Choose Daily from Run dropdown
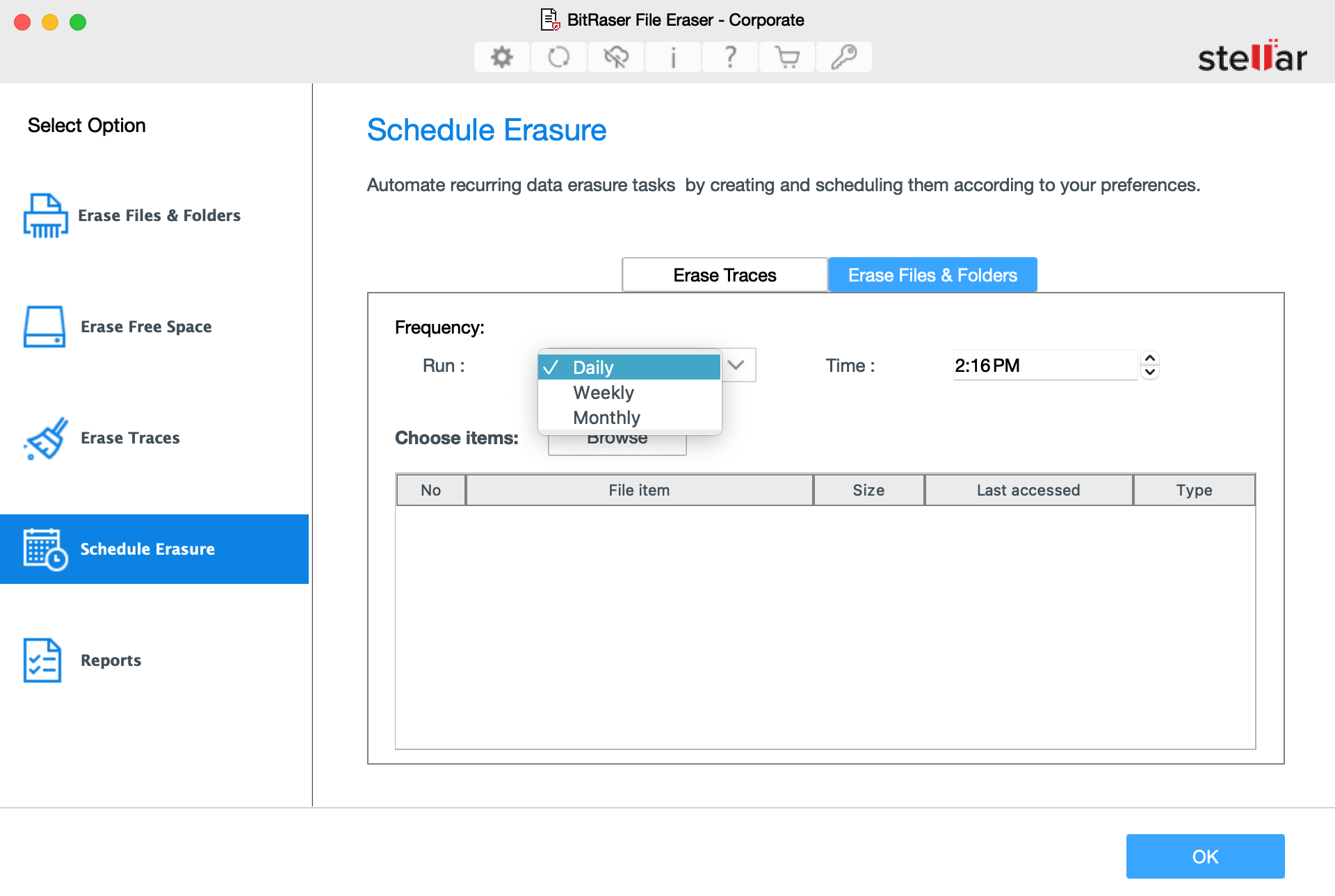The width and height of the screenshot is (1335, 896). (x=629, y=367)
